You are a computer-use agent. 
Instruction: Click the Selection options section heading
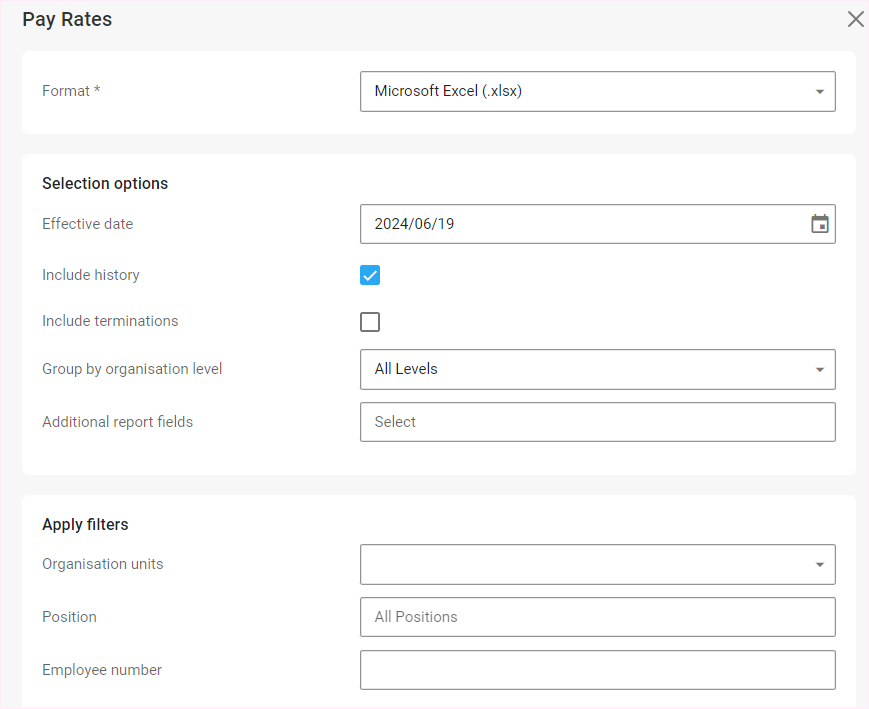pyautogui.click(x=105, y=183)
